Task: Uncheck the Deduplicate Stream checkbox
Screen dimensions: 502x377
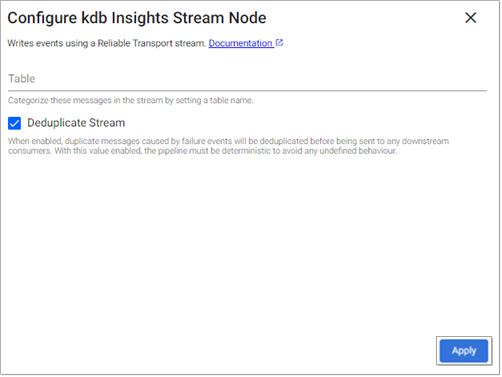Action: [14, 123]
